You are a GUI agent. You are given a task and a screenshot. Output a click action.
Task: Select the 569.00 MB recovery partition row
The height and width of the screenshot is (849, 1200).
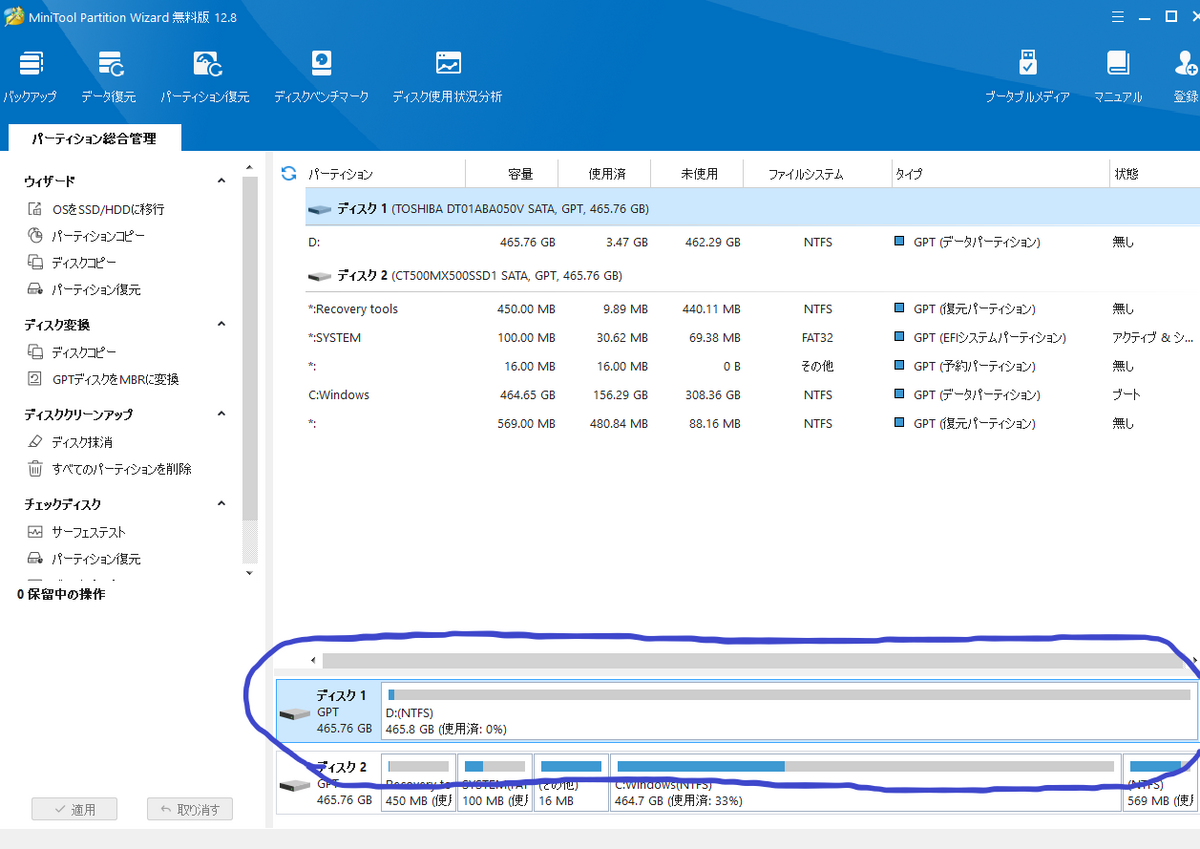pyautogui.click(x=752, y=424)
